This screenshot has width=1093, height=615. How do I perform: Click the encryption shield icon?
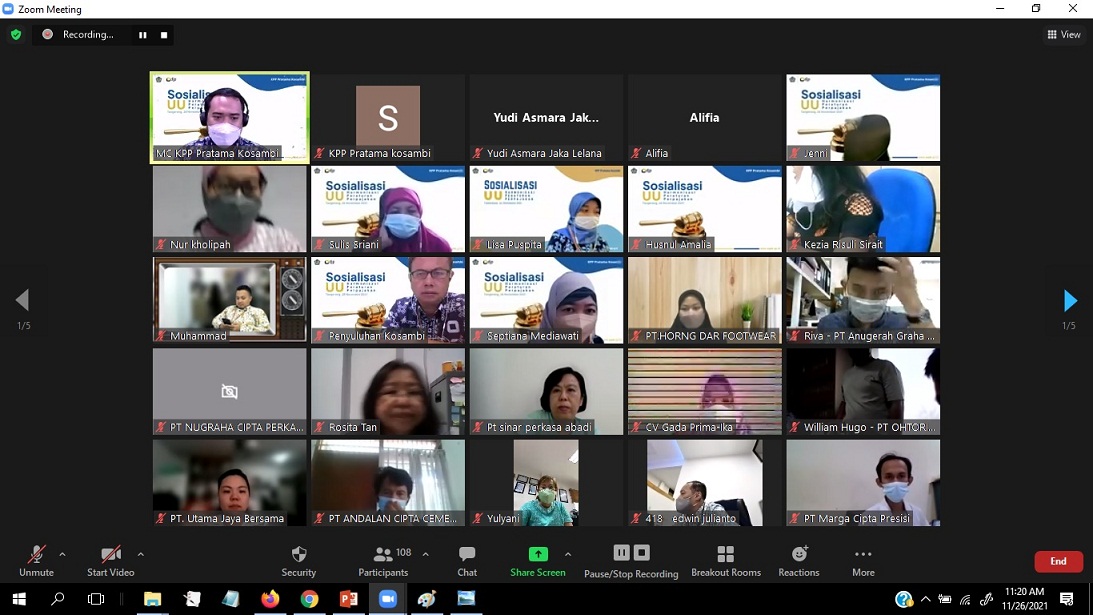tap(16, 35)
